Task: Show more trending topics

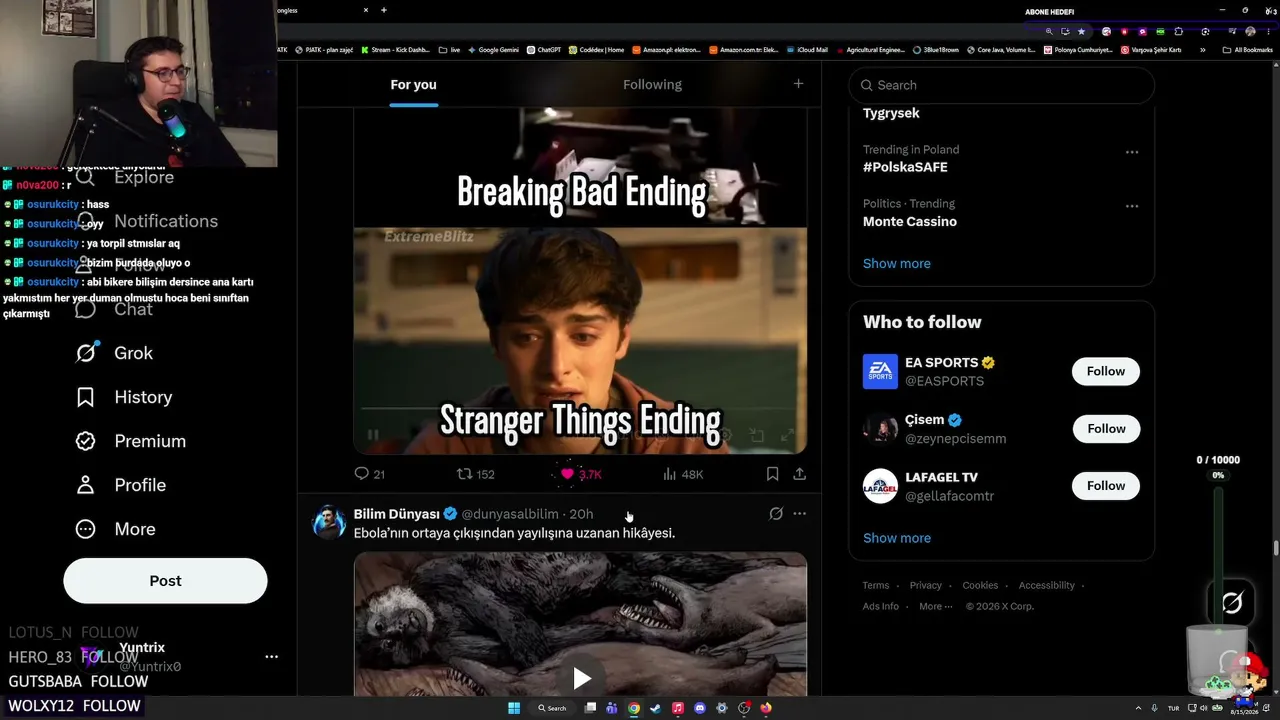Action: click(897, 263)
